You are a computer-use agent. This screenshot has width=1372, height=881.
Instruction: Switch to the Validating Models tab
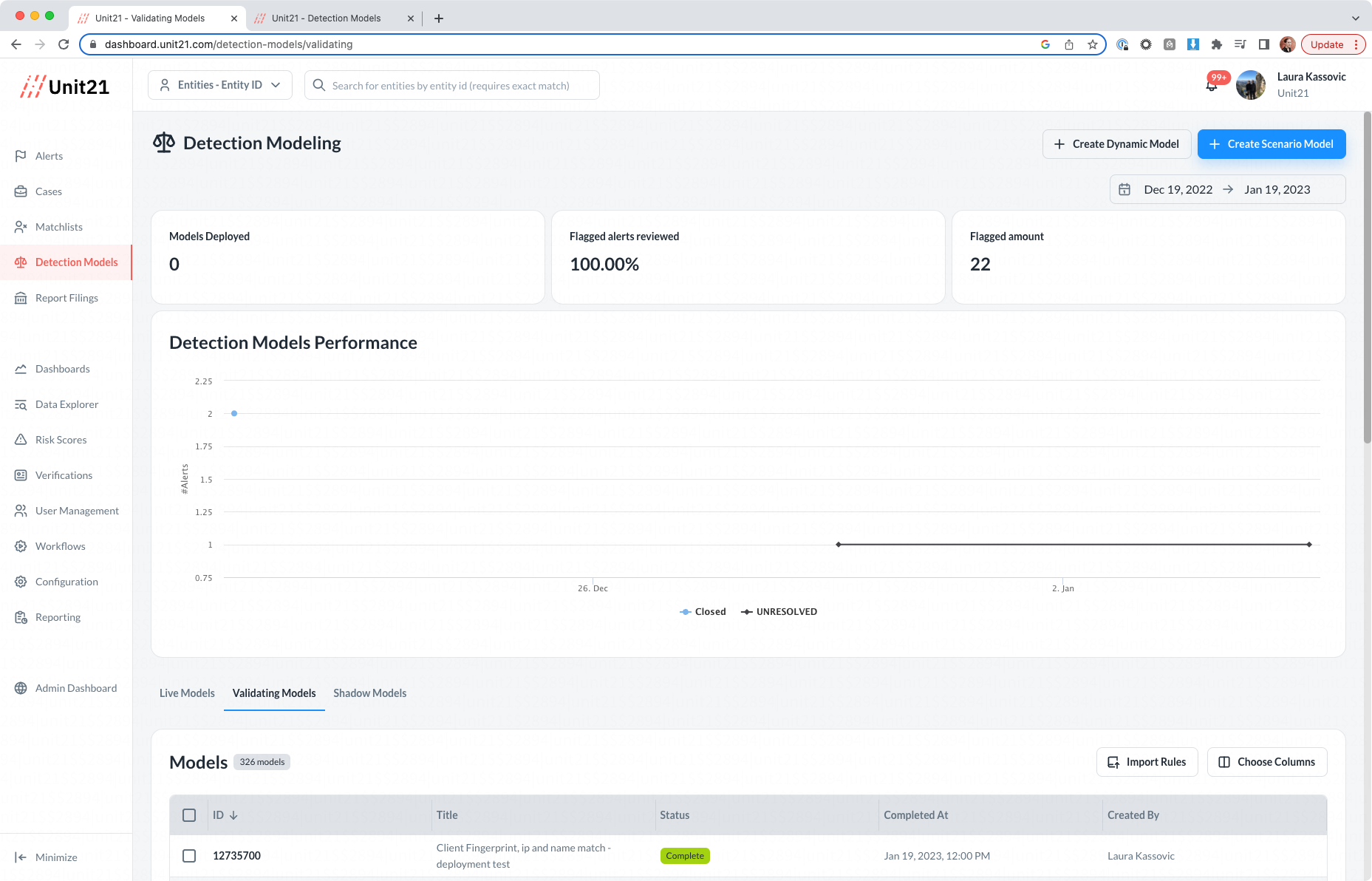274,693
